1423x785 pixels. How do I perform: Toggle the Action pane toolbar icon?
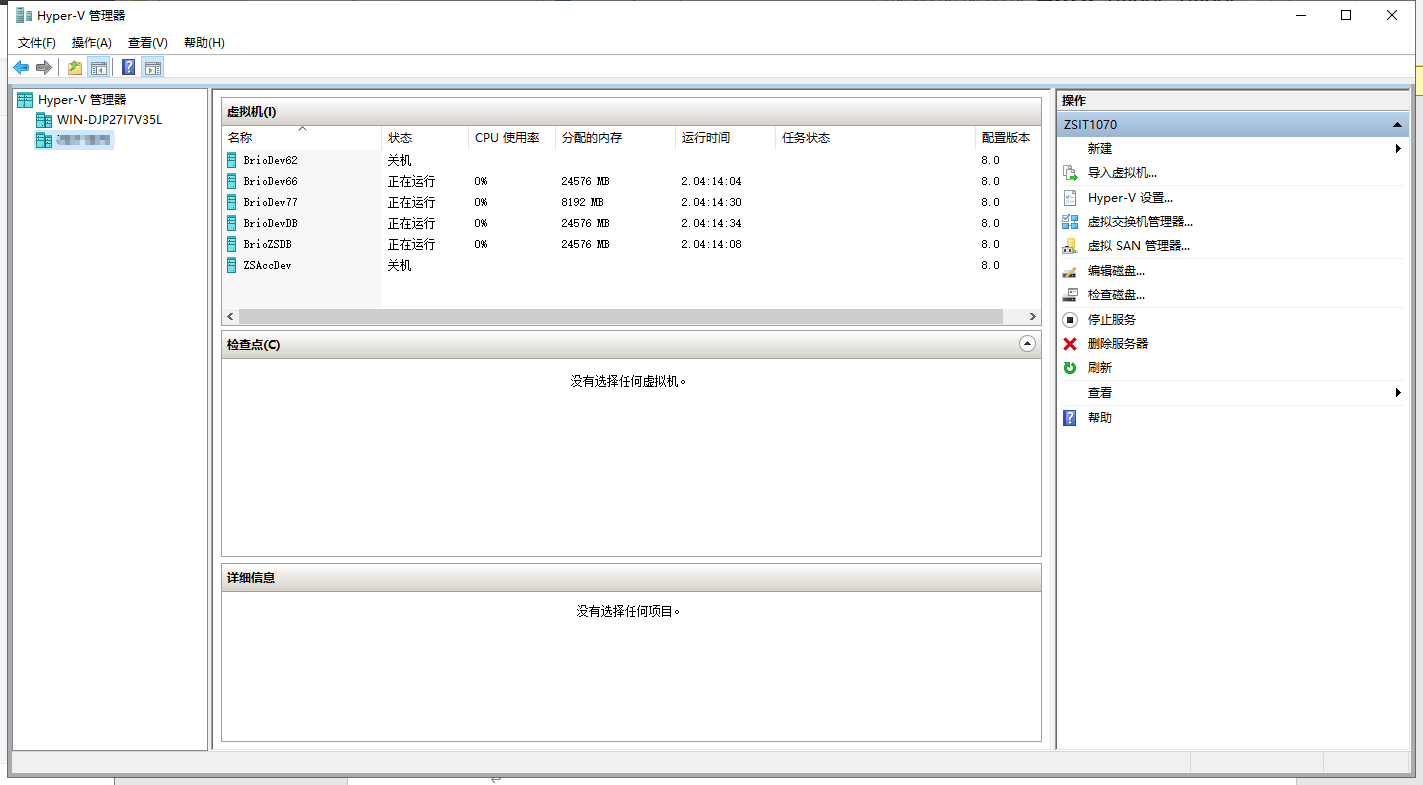[152, 67]
